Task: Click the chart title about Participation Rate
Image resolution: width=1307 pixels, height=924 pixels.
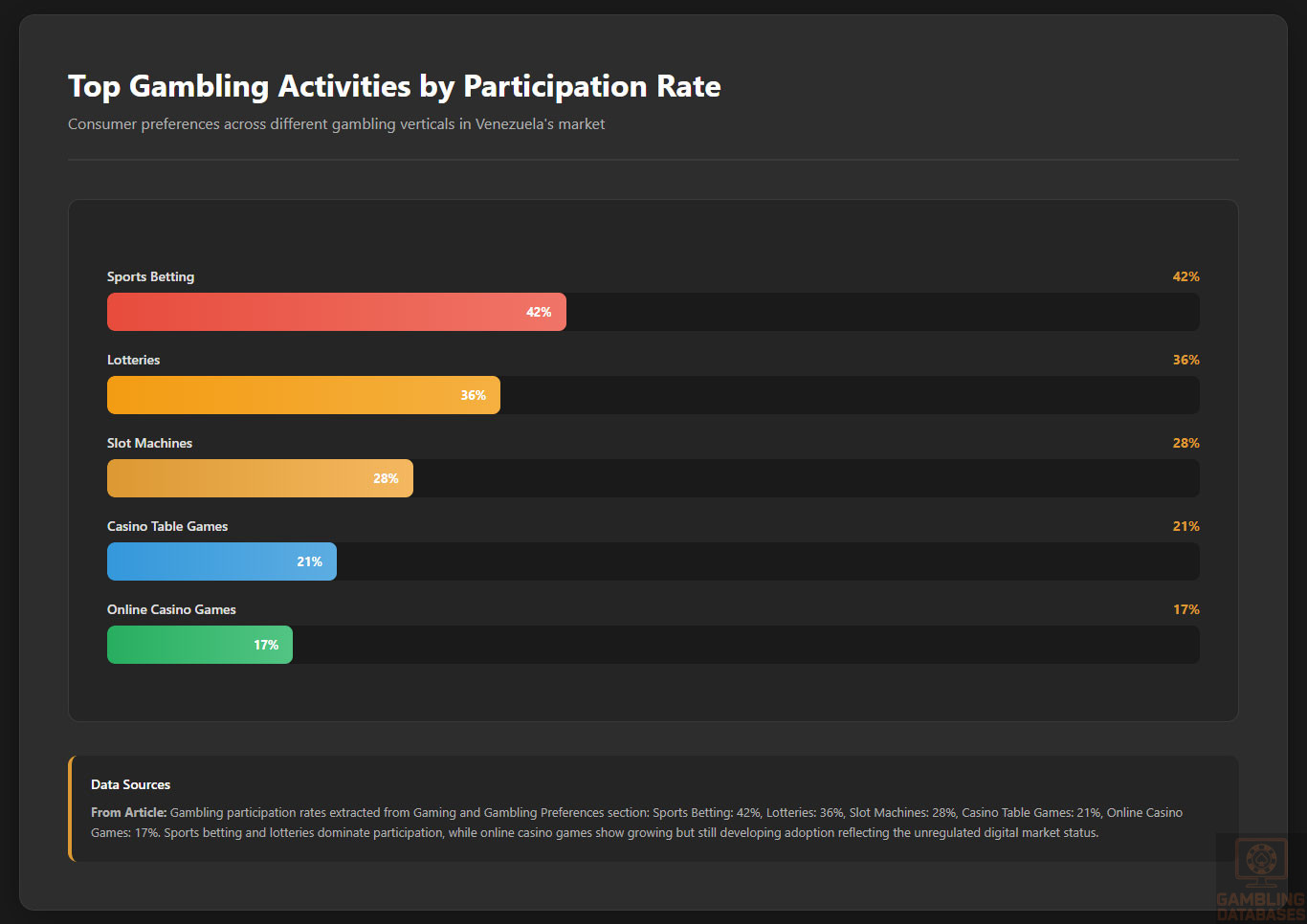Action: pyautogui.click(x=394, y=86)
